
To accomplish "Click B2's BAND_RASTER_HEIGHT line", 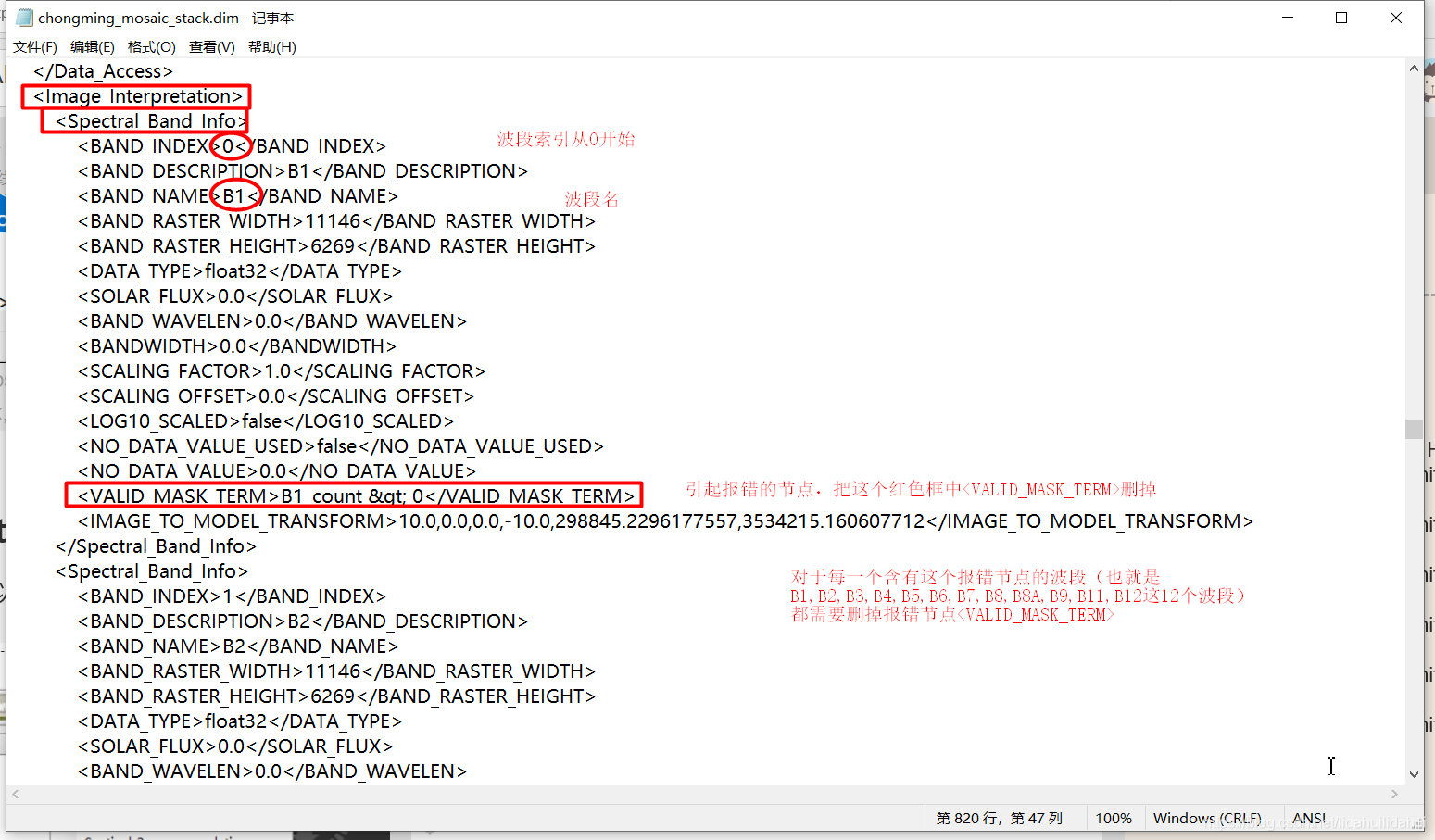I will pyautogui.click(x=336, y=696).
